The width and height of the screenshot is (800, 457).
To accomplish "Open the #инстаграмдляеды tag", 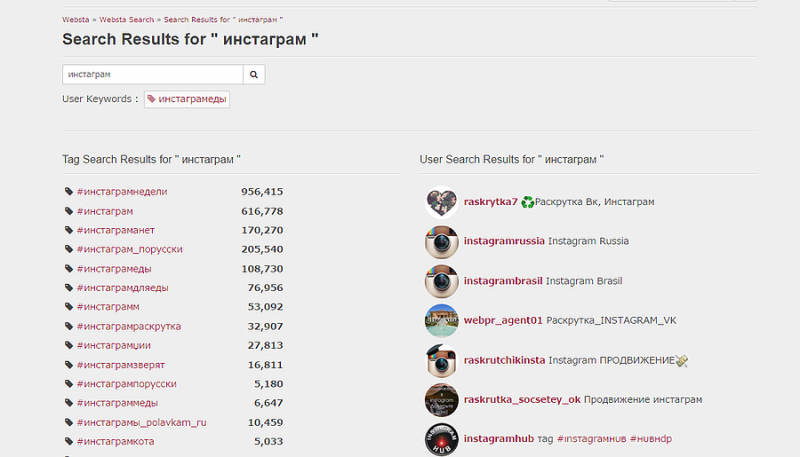I will 122,288.
